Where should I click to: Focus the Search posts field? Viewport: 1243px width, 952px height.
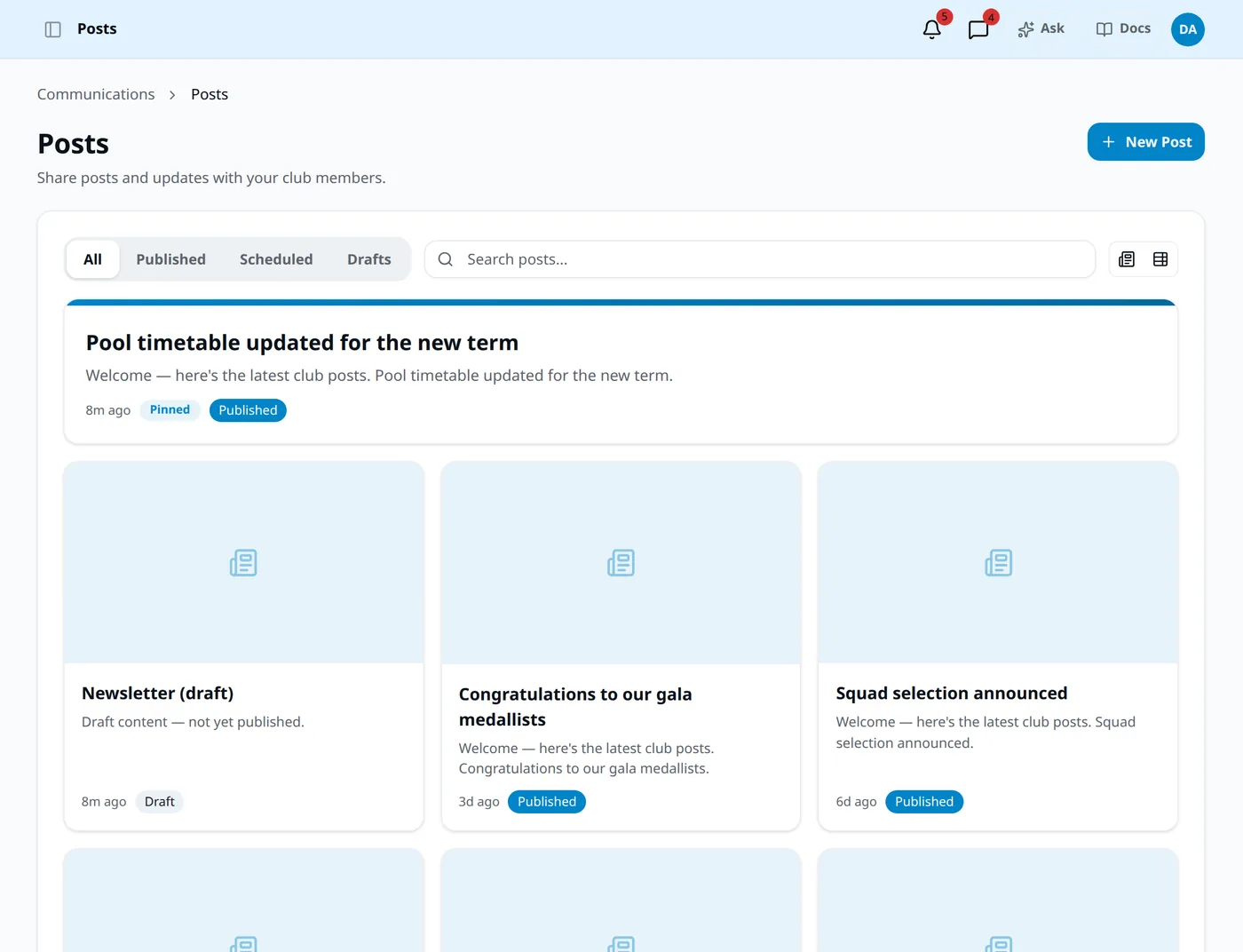(760, 259)
